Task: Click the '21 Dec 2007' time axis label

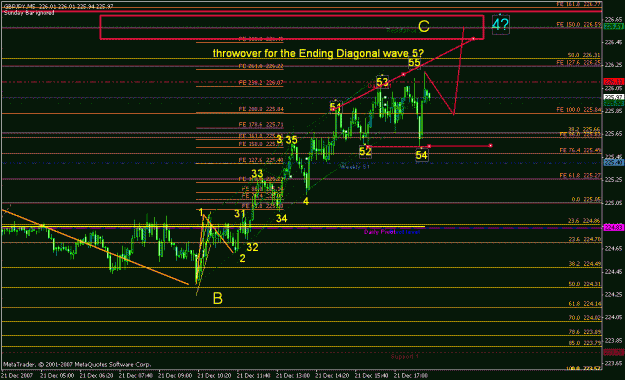Action: pyautogui.click(x=17, y=376)
